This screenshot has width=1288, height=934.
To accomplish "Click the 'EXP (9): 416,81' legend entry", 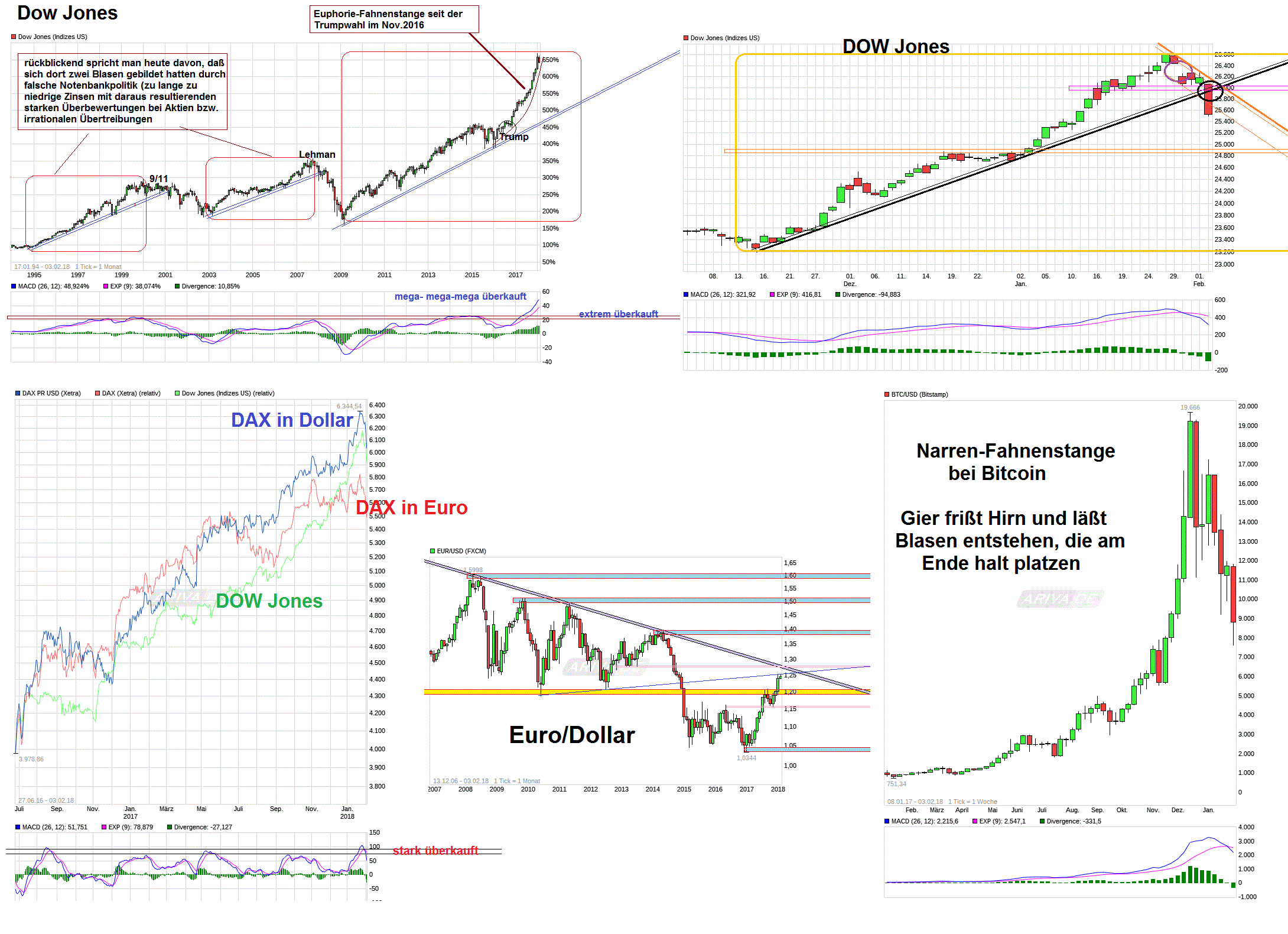I will [799, 294].
